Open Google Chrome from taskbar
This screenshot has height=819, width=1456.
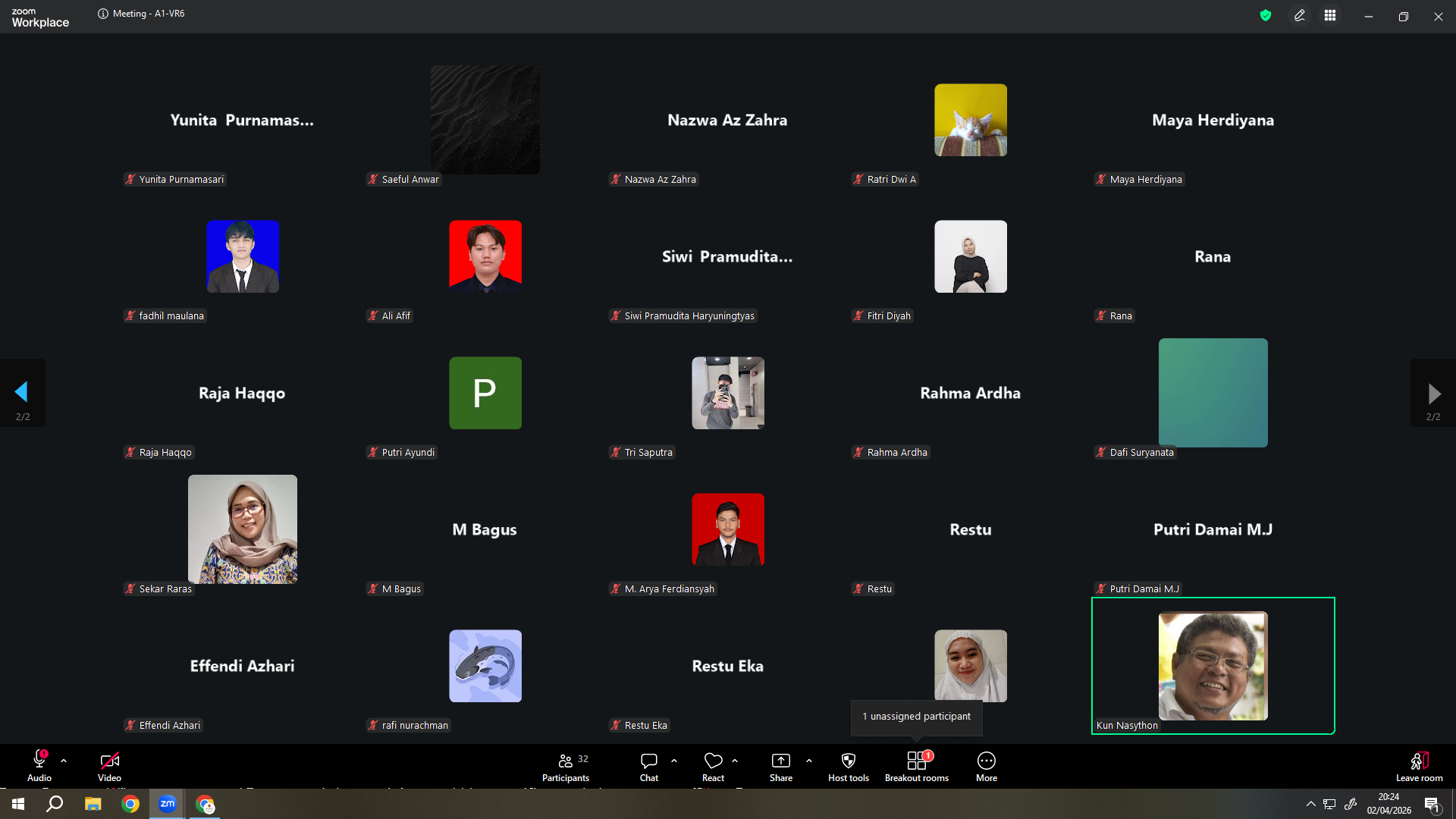(130, 804)
